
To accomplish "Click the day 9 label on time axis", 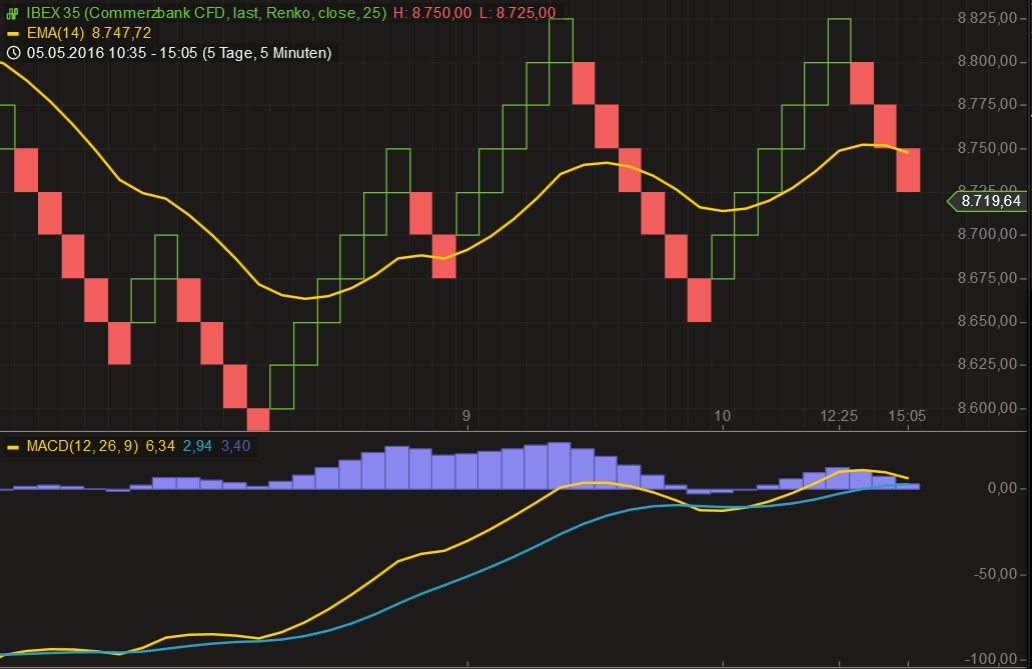I will tap(466, 415).
